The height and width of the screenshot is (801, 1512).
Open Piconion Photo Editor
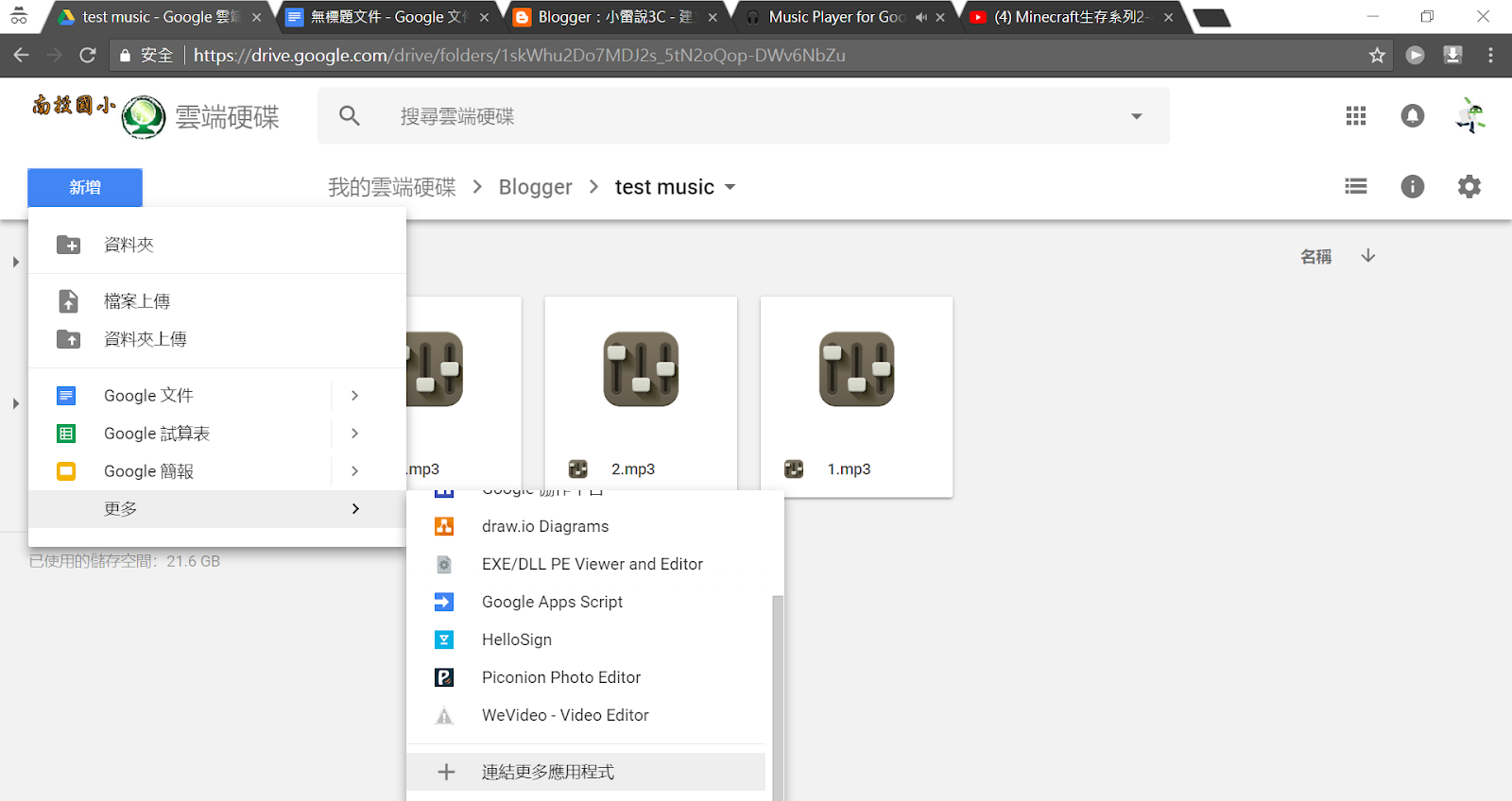click(x=586, y=677)
